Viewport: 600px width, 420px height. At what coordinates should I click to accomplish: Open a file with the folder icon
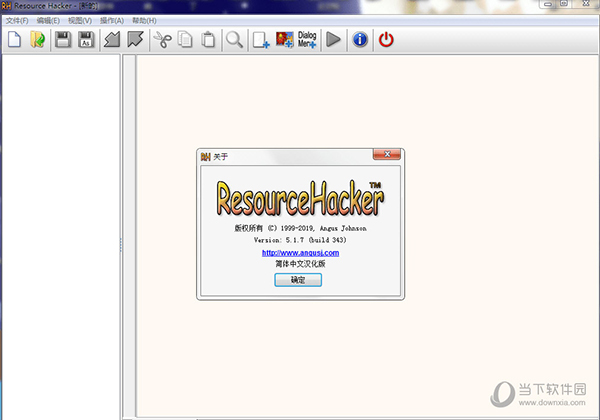coord(38,39)
